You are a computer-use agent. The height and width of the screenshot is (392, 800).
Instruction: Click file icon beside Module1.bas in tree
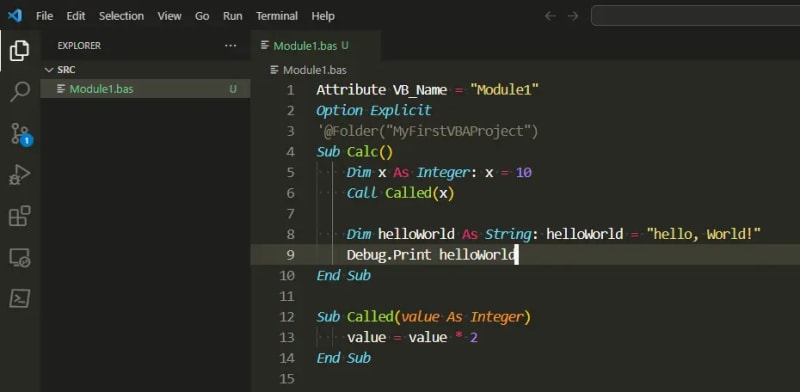61,89
